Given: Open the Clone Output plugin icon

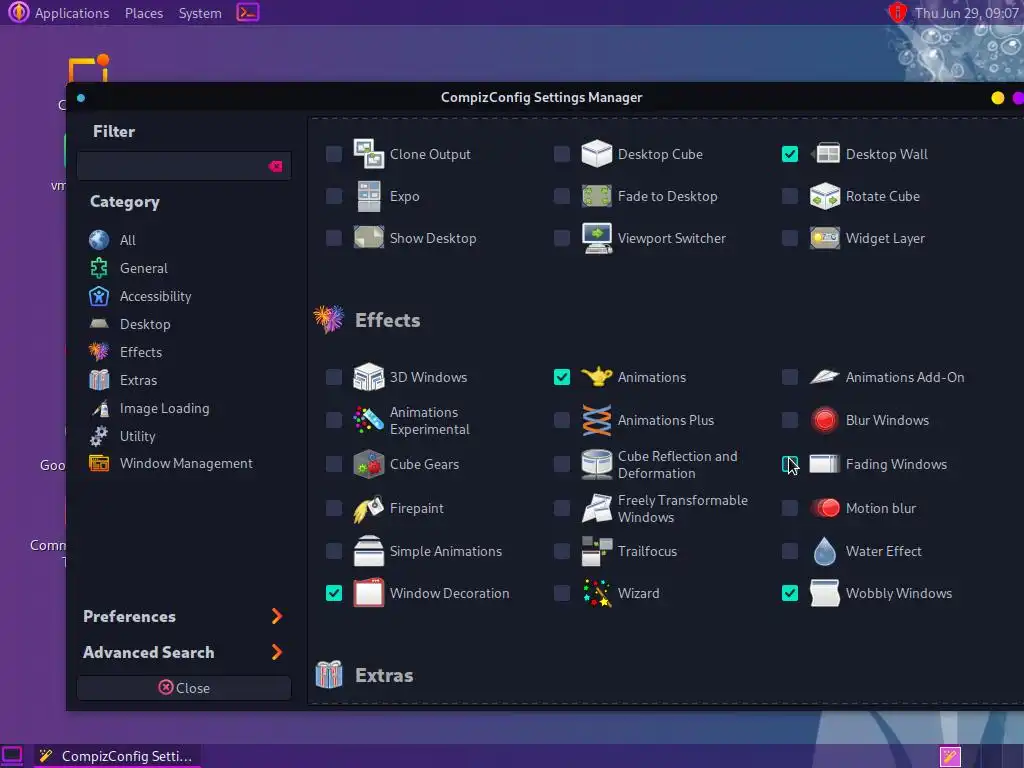Looking at the screenshot, I should [x=368, y=154].
